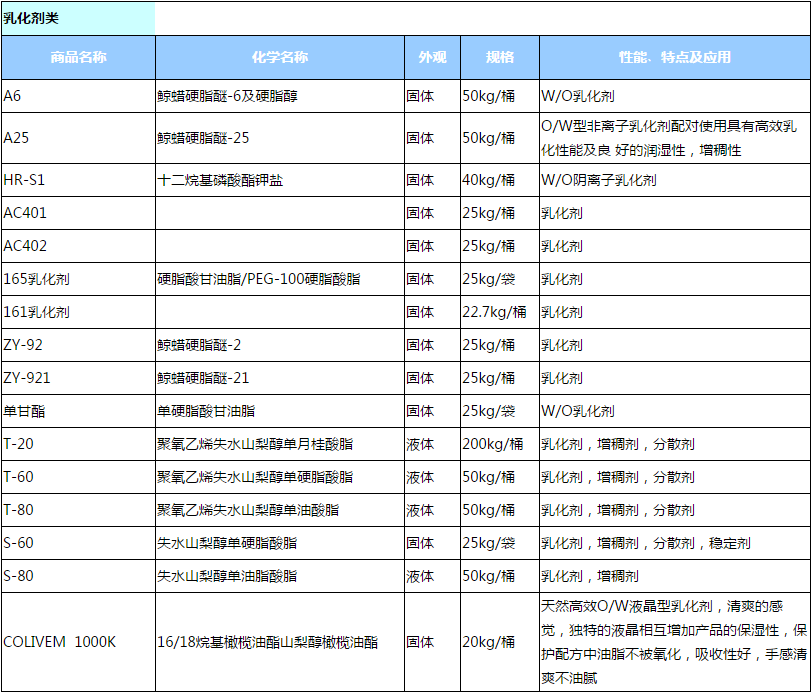Click the cell 聚氧乙烯失水山梨醇单硬脂酸脂

pos(280,477)
